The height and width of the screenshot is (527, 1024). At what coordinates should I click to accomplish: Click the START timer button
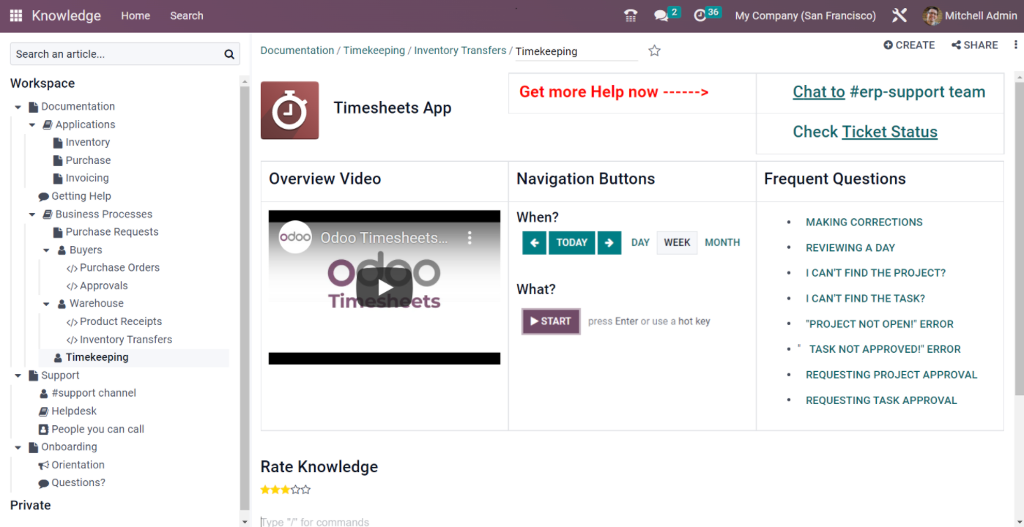pos(551,321)
